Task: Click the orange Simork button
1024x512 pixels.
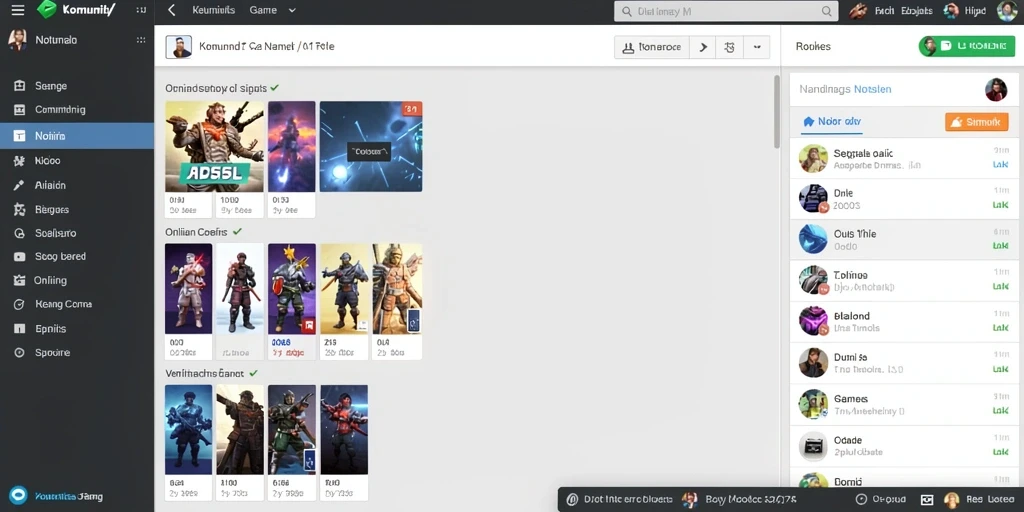Action: click(x=976, y=121)
